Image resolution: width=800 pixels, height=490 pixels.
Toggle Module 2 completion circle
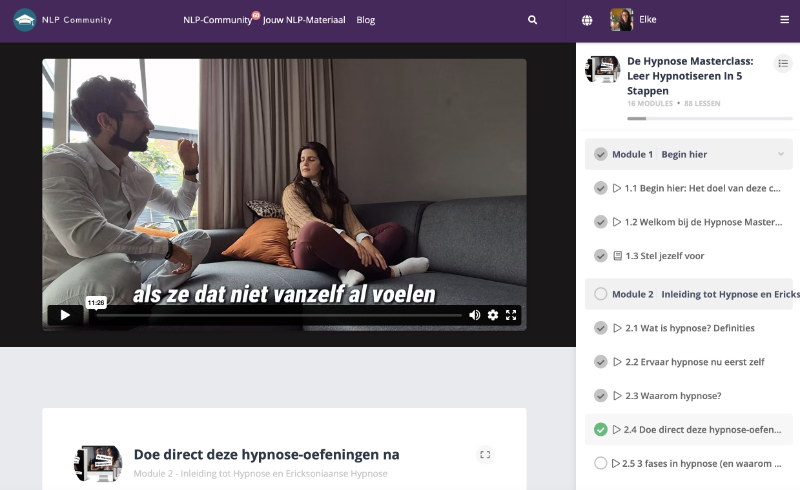(x=601, y=293)
